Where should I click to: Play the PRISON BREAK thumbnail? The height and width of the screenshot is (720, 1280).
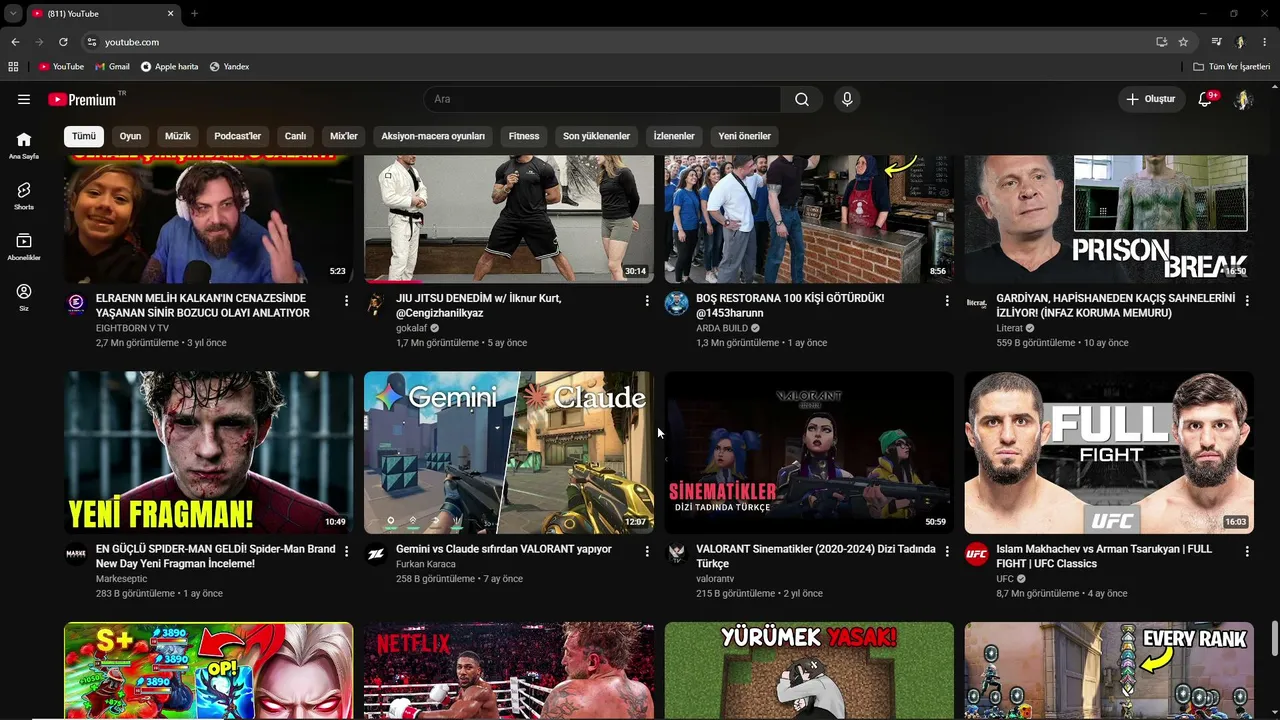[x=1109, y=219]
